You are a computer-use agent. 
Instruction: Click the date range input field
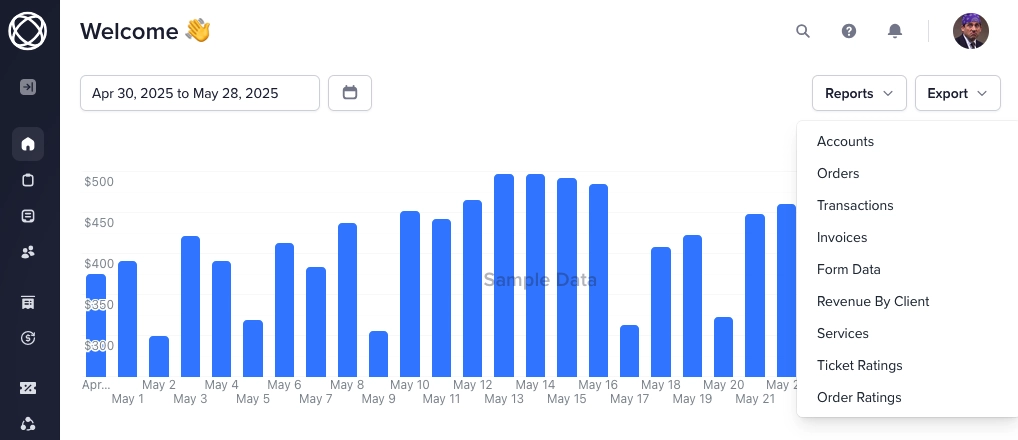click(x=200, y=93)
